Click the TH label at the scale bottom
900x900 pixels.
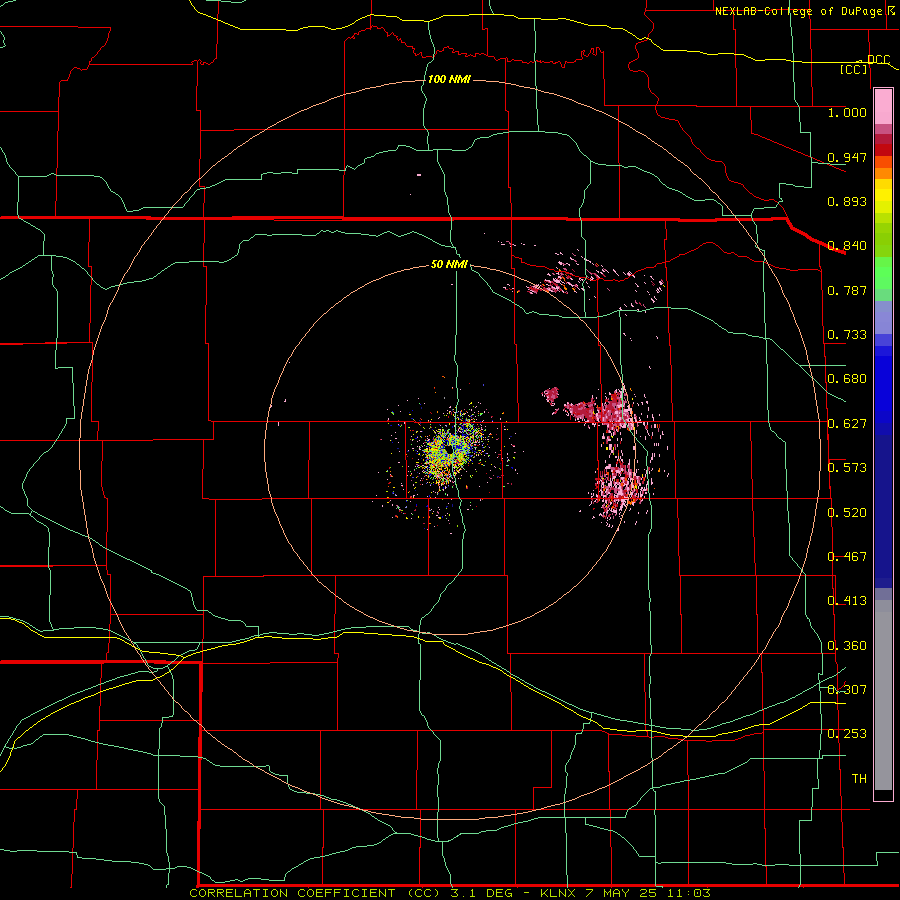click(859, 779)
